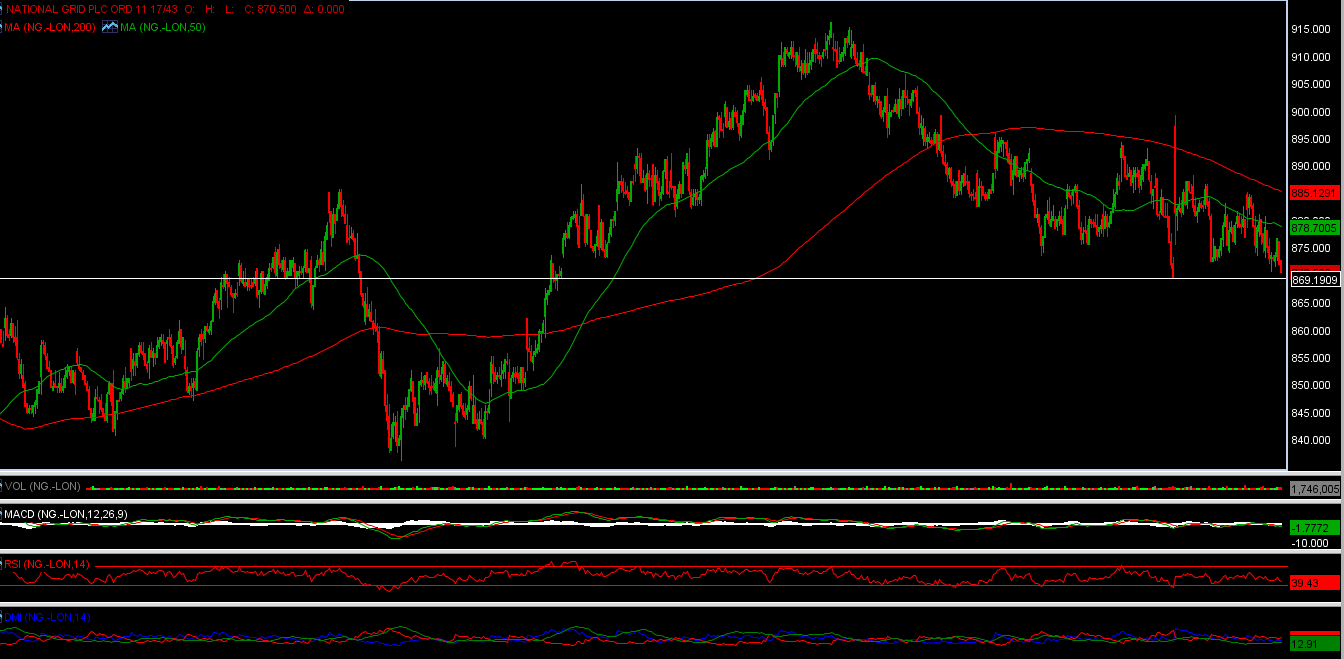Select the green MA (NG.-LON,50) indicator label

(x=163, y=27)
